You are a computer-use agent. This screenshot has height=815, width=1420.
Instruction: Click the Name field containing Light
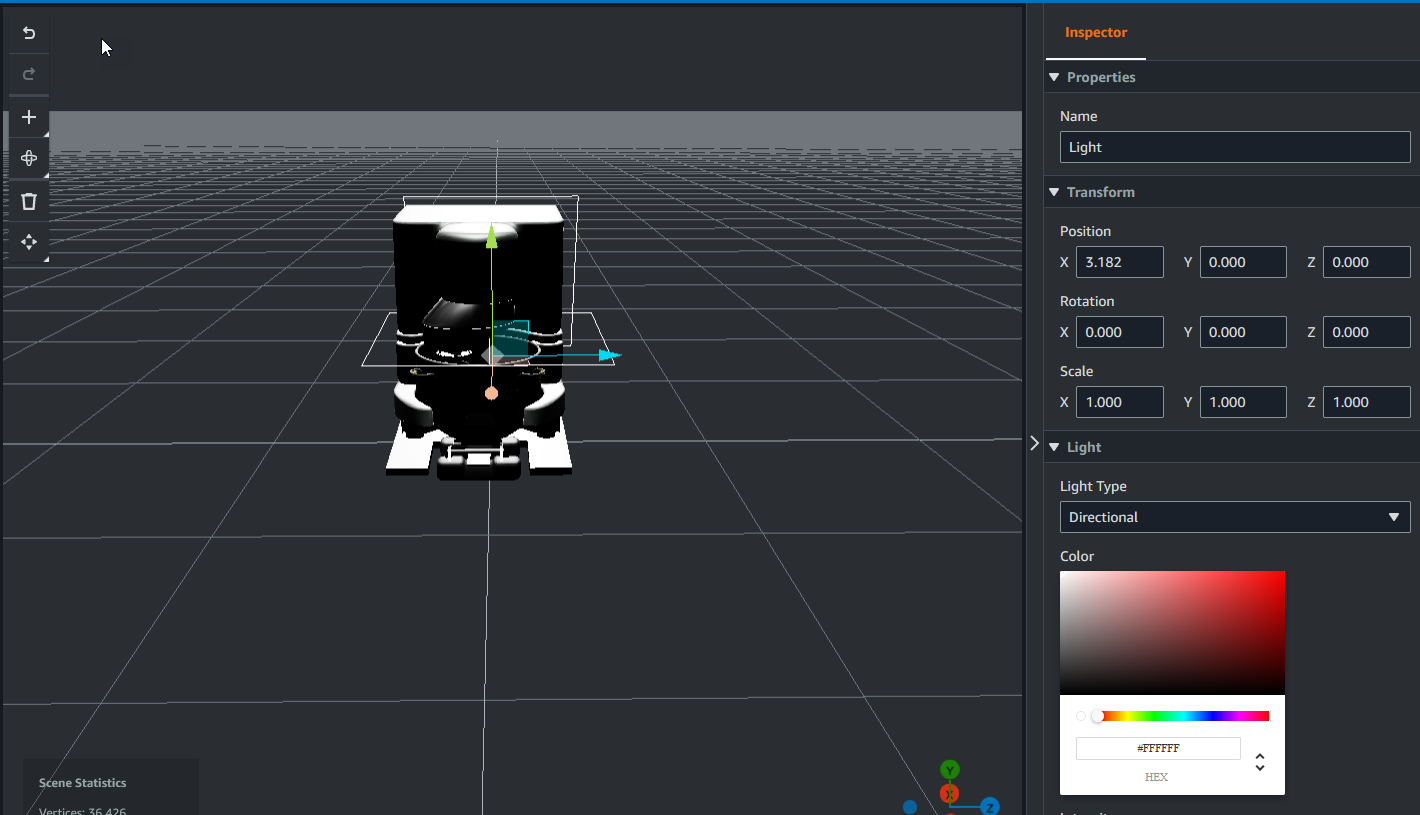coord(1234,147)
